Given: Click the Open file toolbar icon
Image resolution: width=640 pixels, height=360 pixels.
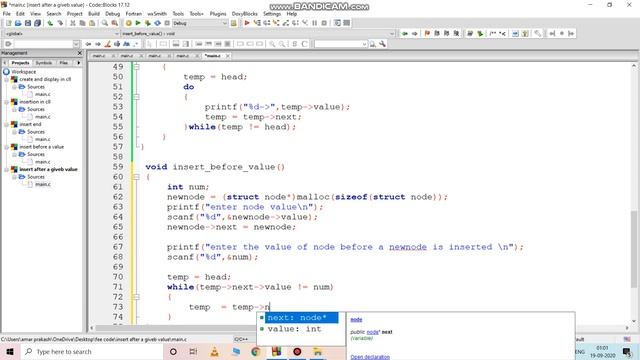Looking at the screenshot, I should 18,23.
